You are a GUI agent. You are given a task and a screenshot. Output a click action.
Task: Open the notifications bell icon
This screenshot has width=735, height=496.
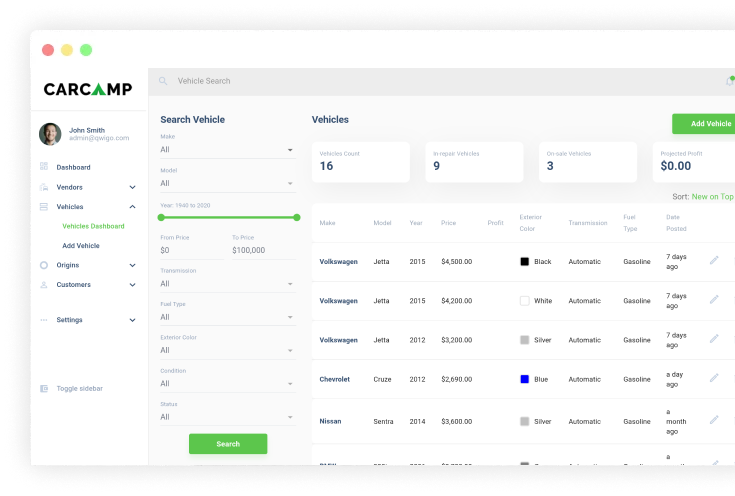point(730,81)
